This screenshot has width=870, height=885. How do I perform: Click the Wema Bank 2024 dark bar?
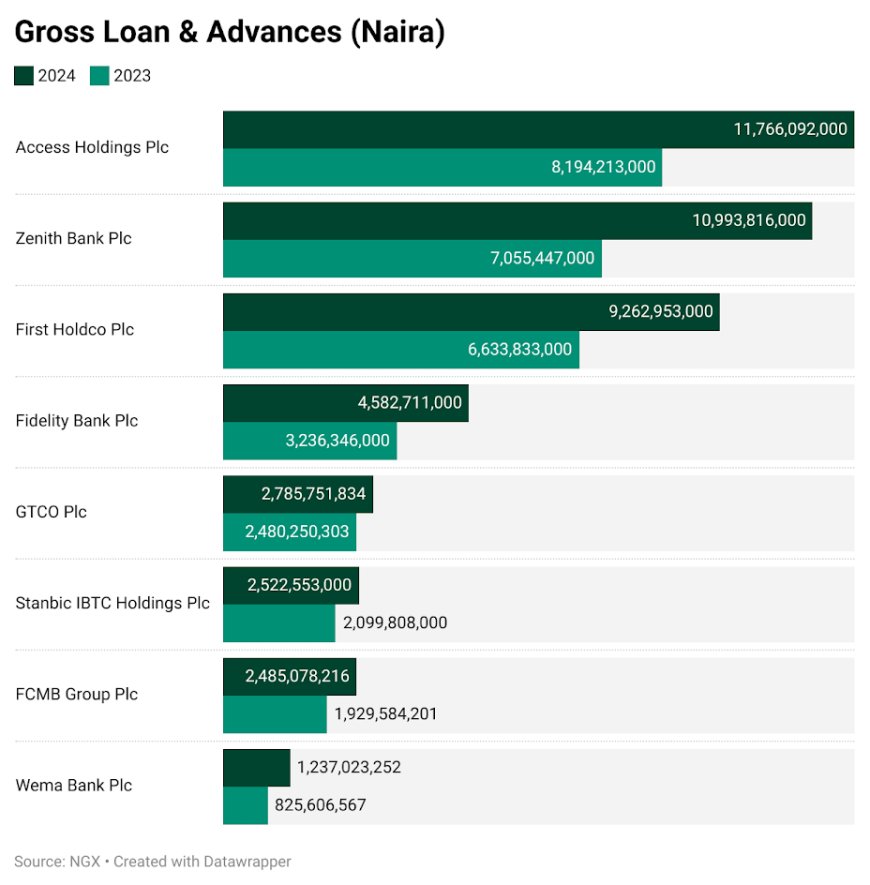click(x=256, y=768)
